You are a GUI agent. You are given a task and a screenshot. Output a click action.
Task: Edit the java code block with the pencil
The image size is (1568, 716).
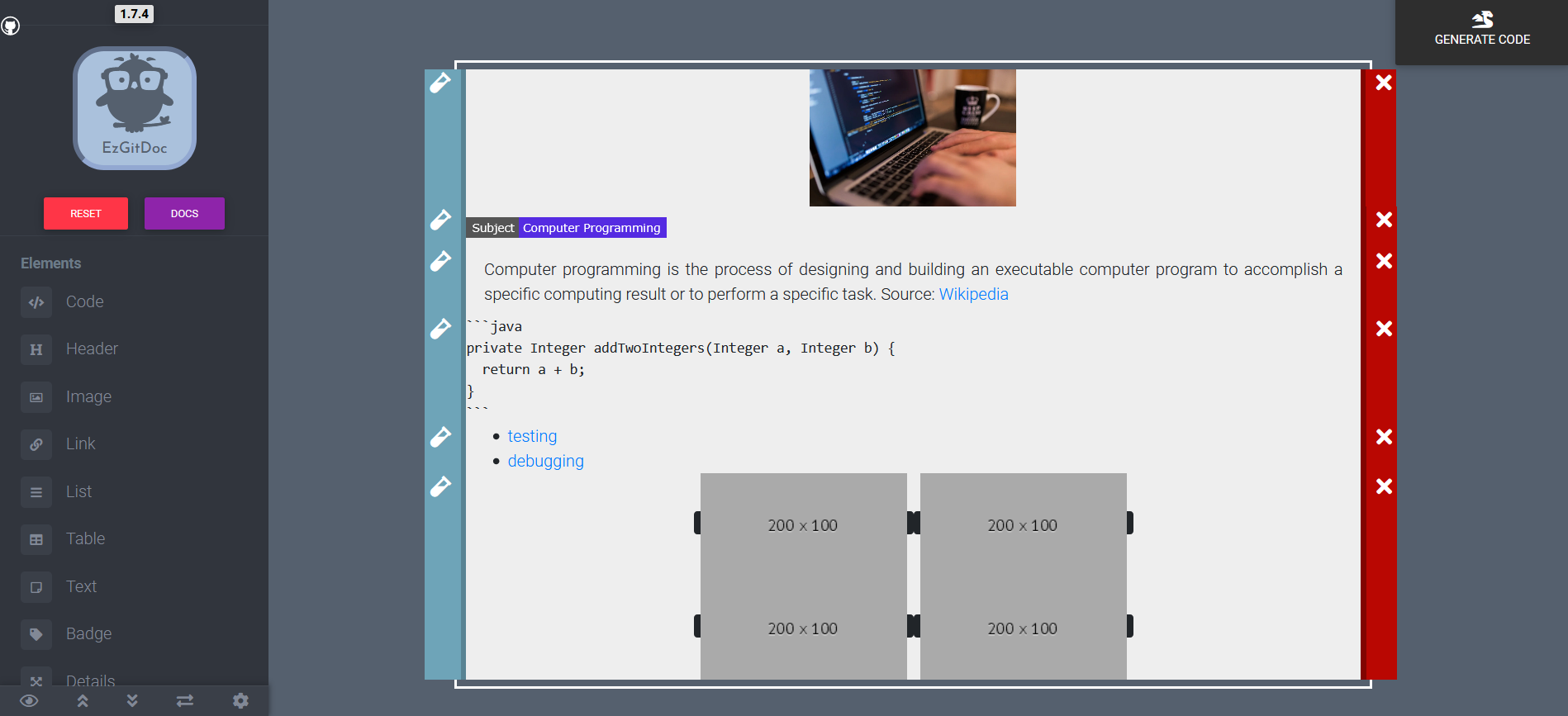(x=440, y=329)
